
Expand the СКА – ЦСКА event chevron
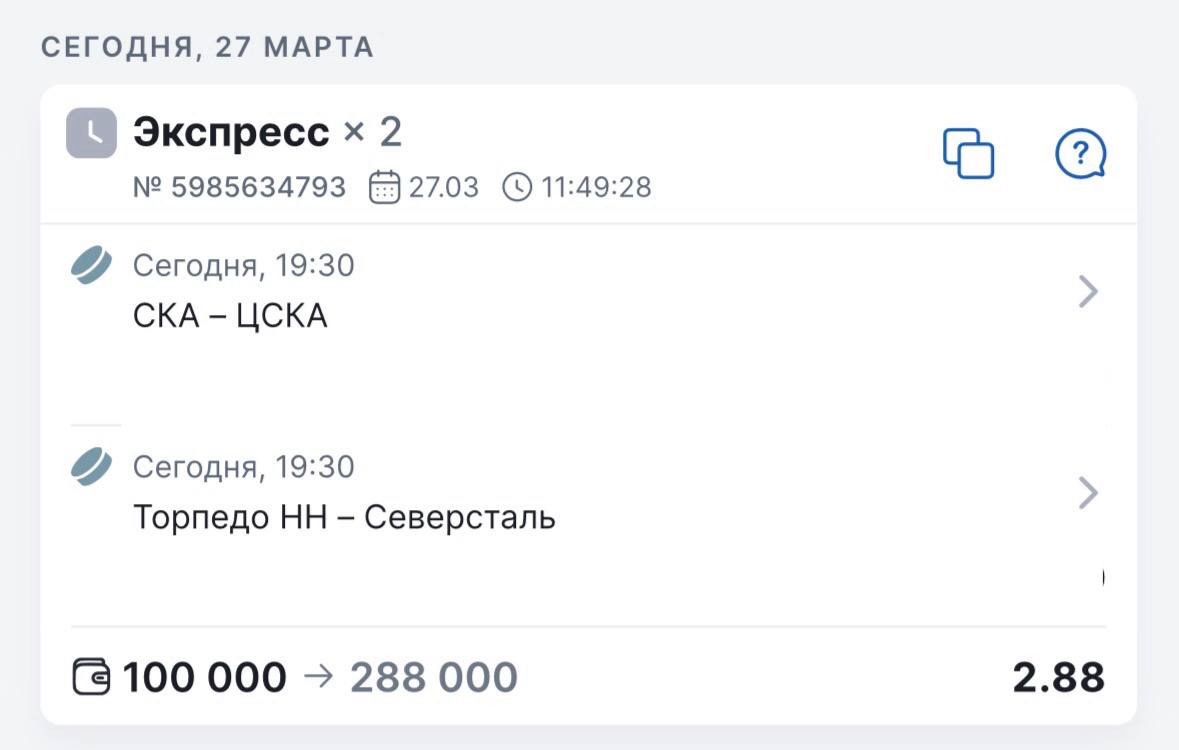tap(1088, 292)
